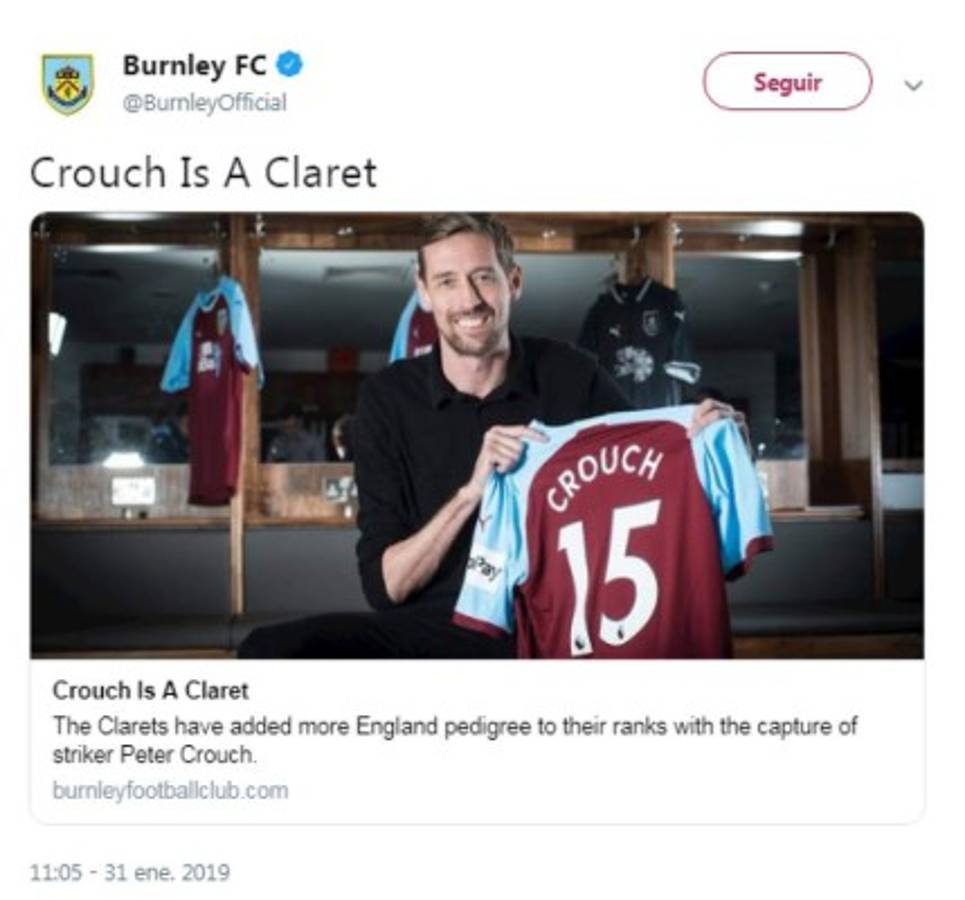Open the Burnley FC profile name
Viewport: 965px width, 900px height.
pyautogui.click(x=194, y=66)
